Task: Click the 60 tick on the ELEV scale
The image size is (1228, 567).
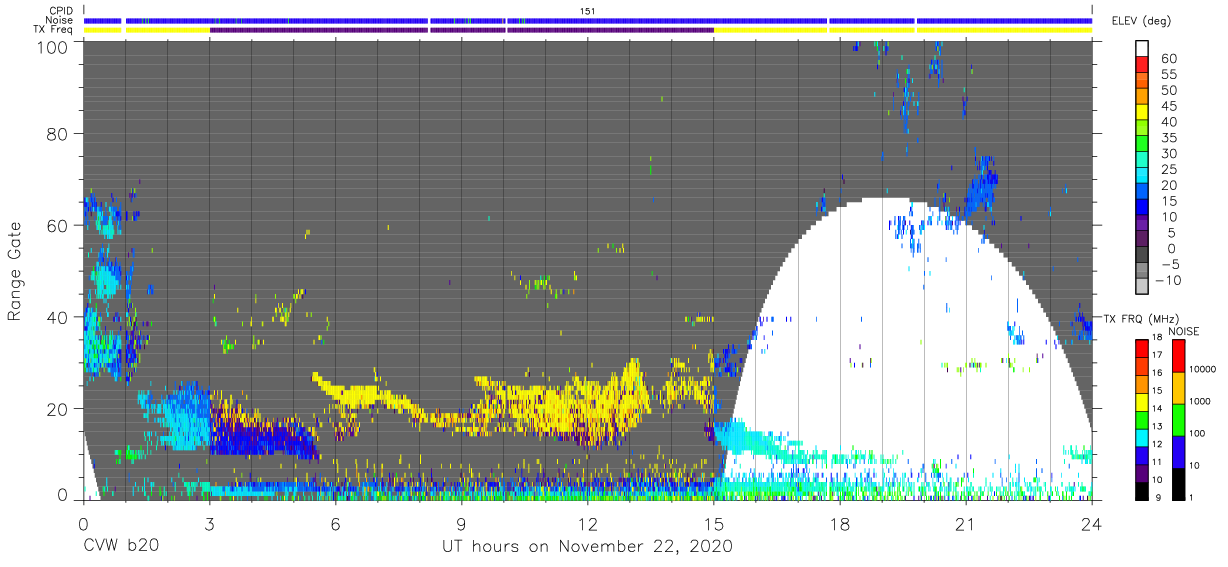Action: point(1167,58)
